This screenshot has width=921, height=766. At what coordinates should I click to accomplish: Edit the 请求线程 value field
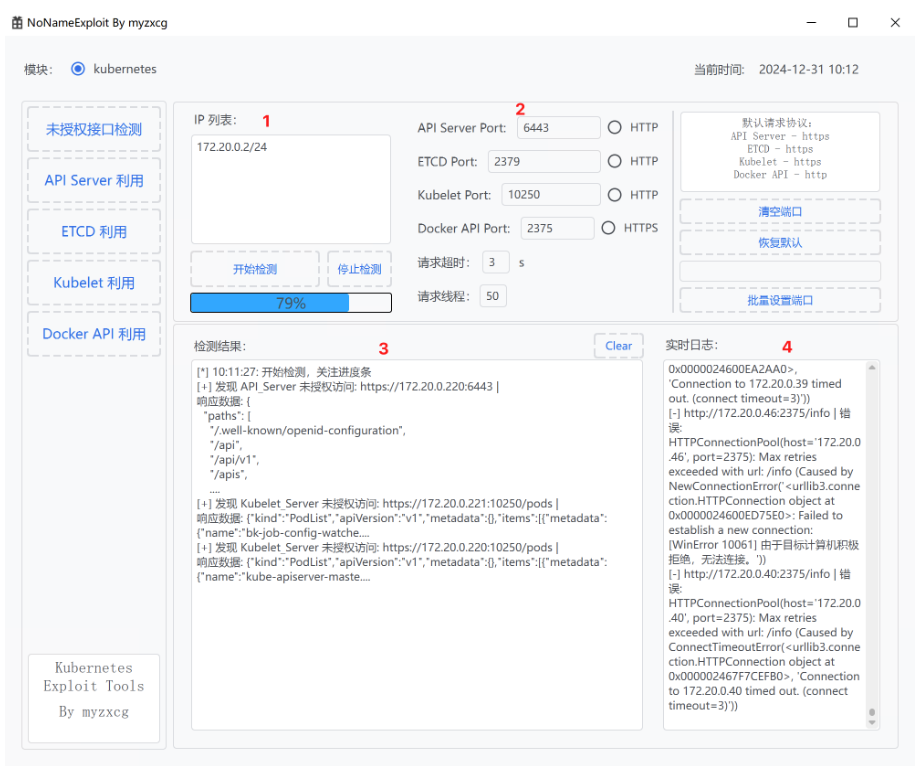tap(493, 296)
